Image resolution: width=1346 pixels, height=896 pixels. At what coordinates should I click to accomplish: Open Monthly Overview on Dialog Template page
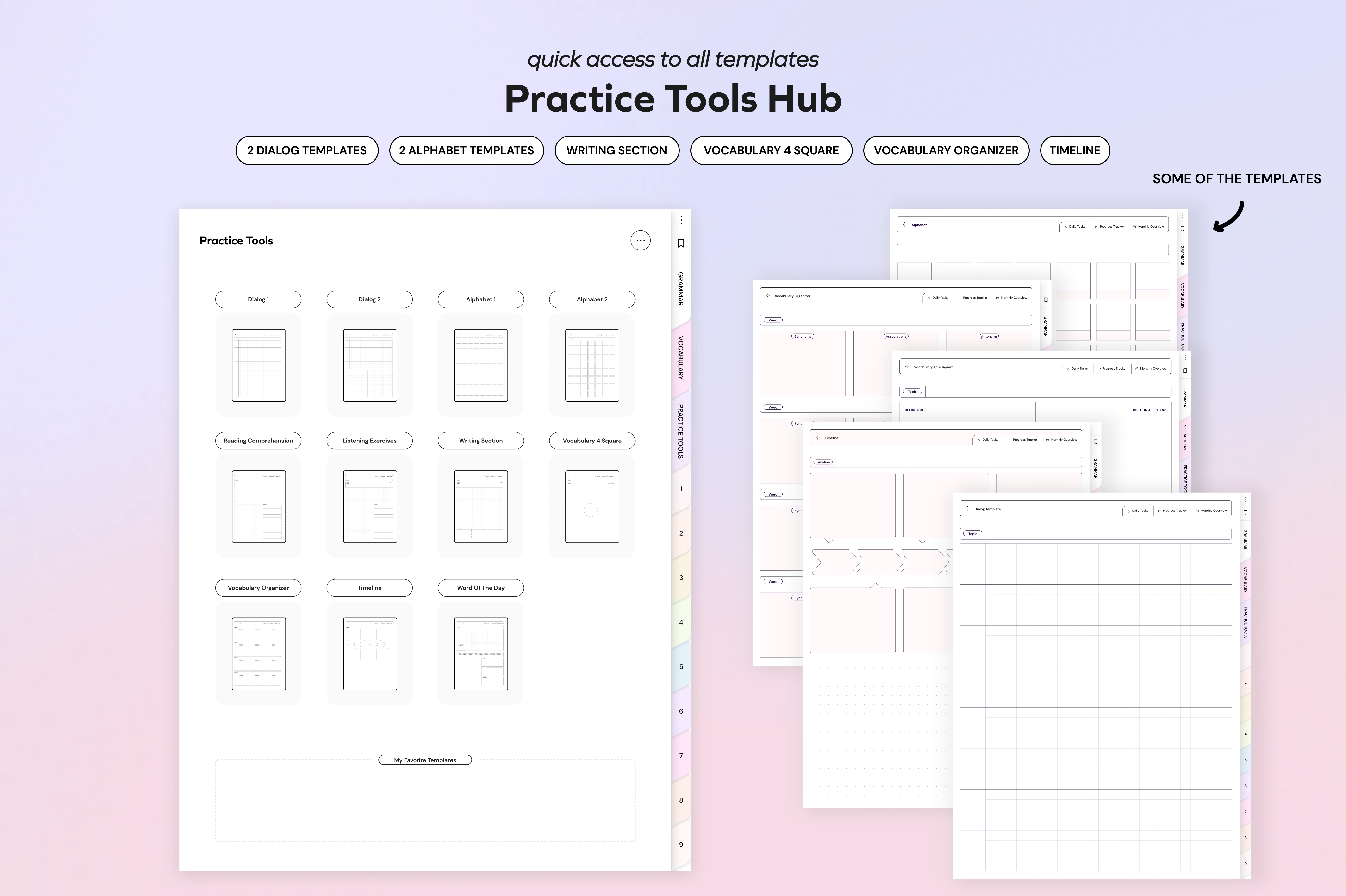(1212, 511)
